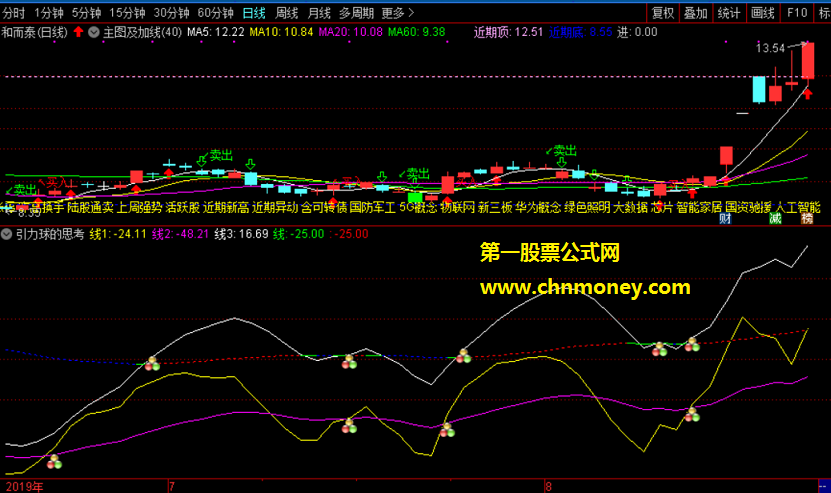Switch to the 1分钟 period tab

click(x=49, y=13)
